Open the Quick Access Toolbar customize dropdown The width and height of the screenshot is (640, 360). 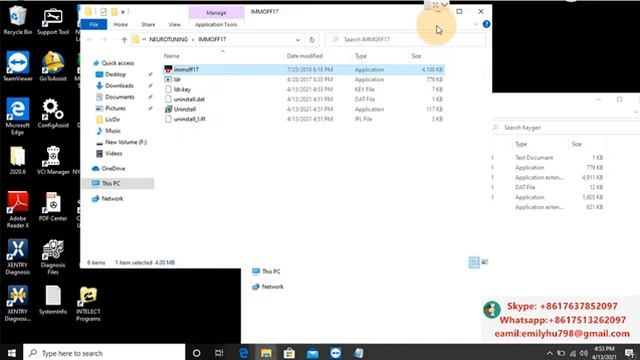[x=122, y=12]
